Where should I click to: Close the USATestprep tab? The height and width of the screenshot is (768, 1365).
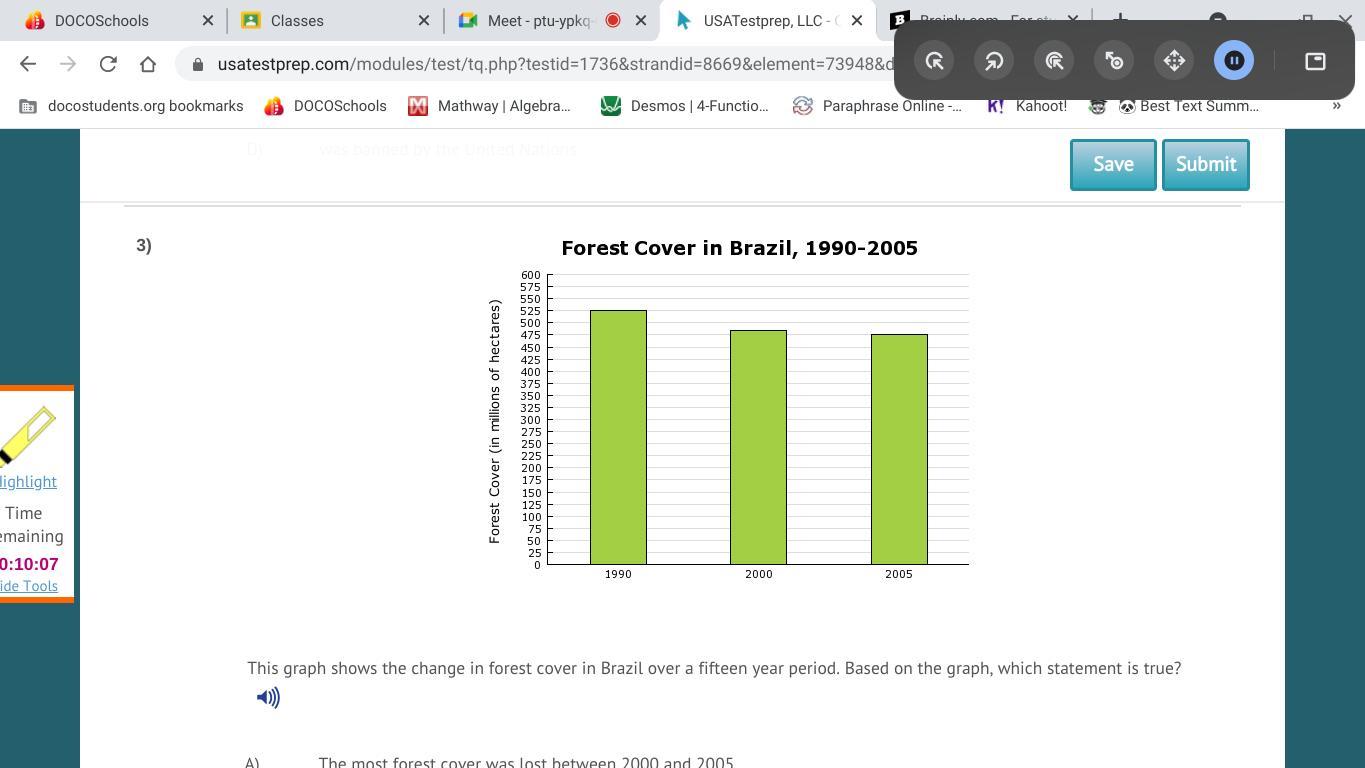point(857,20)
